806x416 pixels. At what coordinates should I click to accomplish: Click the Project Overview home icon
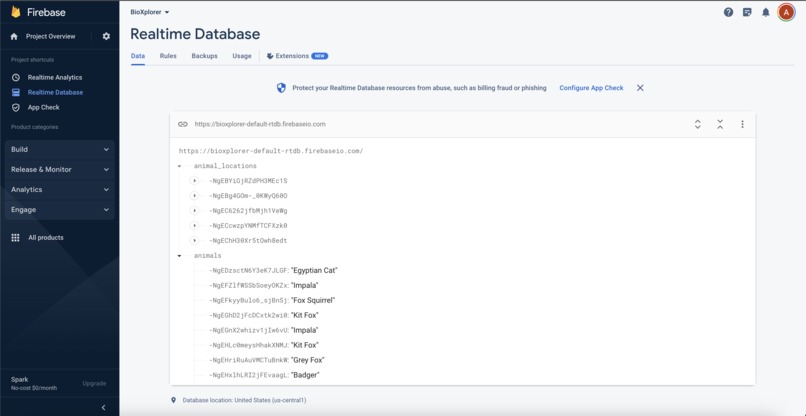pyautogui.click(x=14, y=37)
